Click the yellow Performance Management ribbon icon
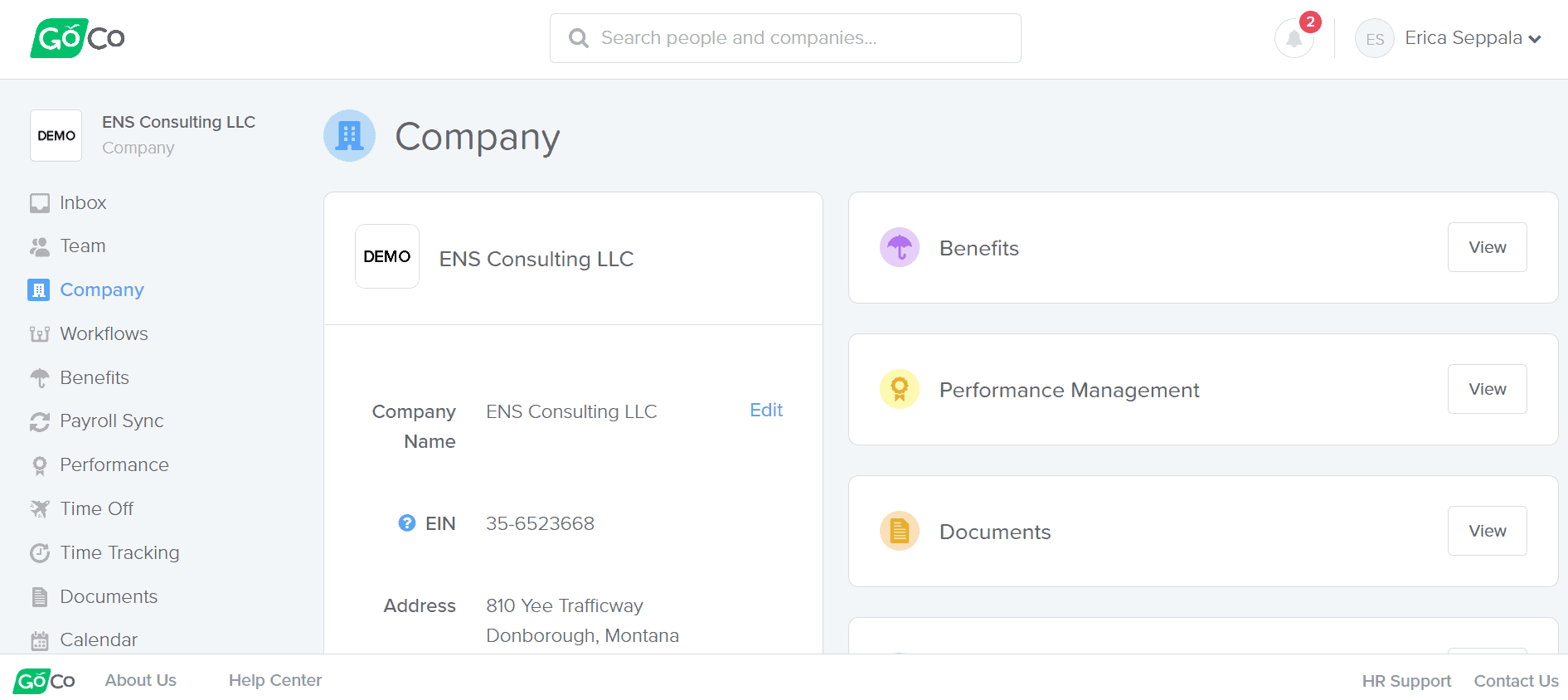Screen dimensions: 1568x700 point(899,389)
